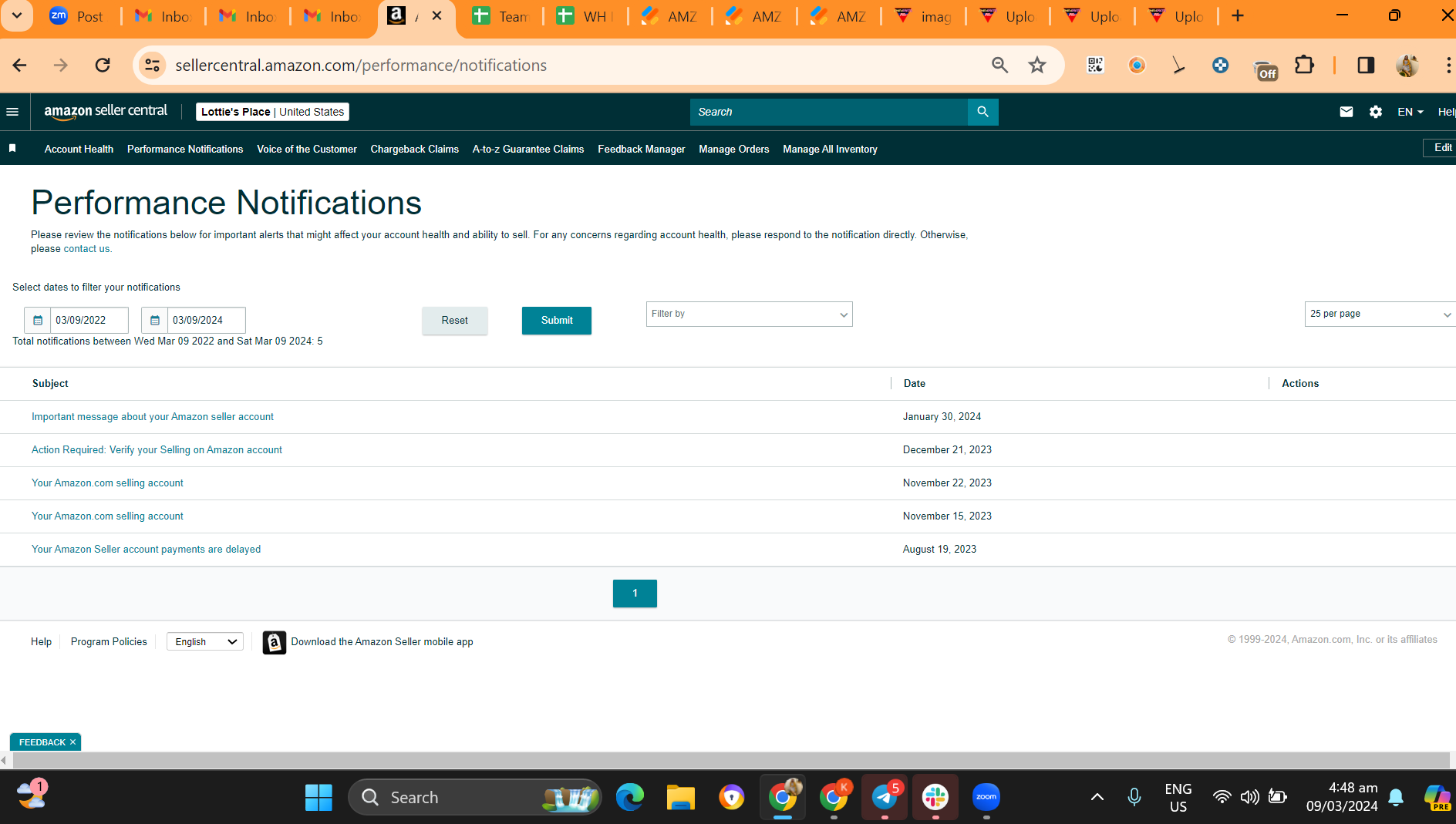Open the Lottie's Place marketplace switcher
Screen dimensions: 1456x824
pos(272,112)
